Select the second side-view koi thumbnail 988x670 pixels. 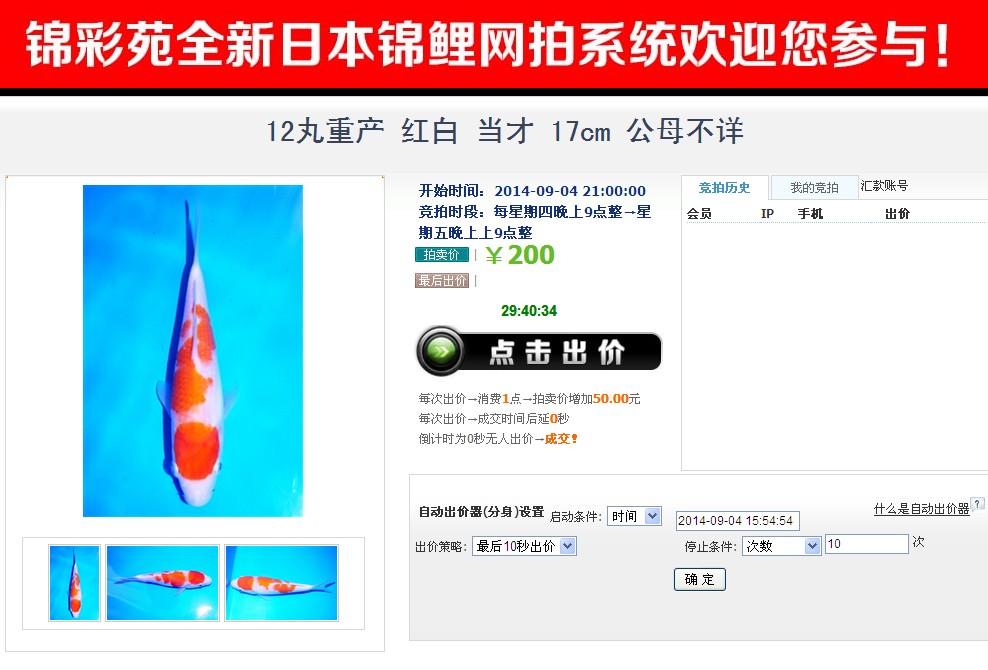(x=163, y=583)
